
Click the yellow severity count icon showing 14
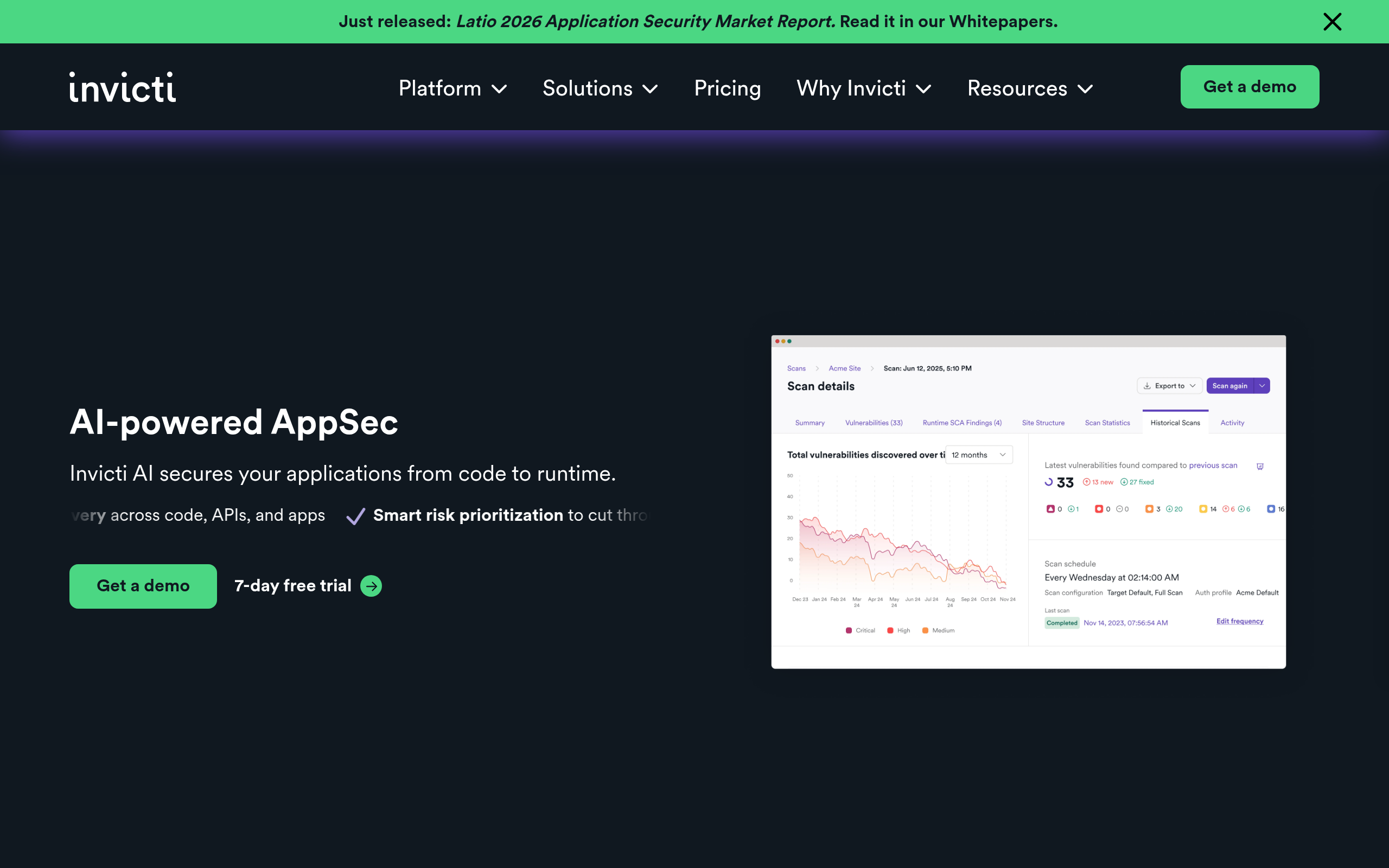click(1203, 509)
